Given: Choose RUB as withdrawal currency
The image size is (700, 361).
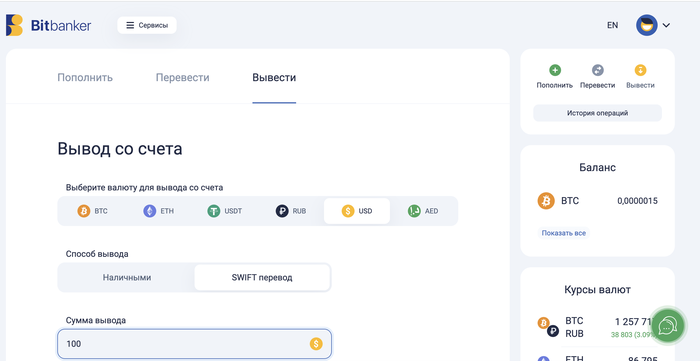Looking at the screenshot, I should (291, 211).
